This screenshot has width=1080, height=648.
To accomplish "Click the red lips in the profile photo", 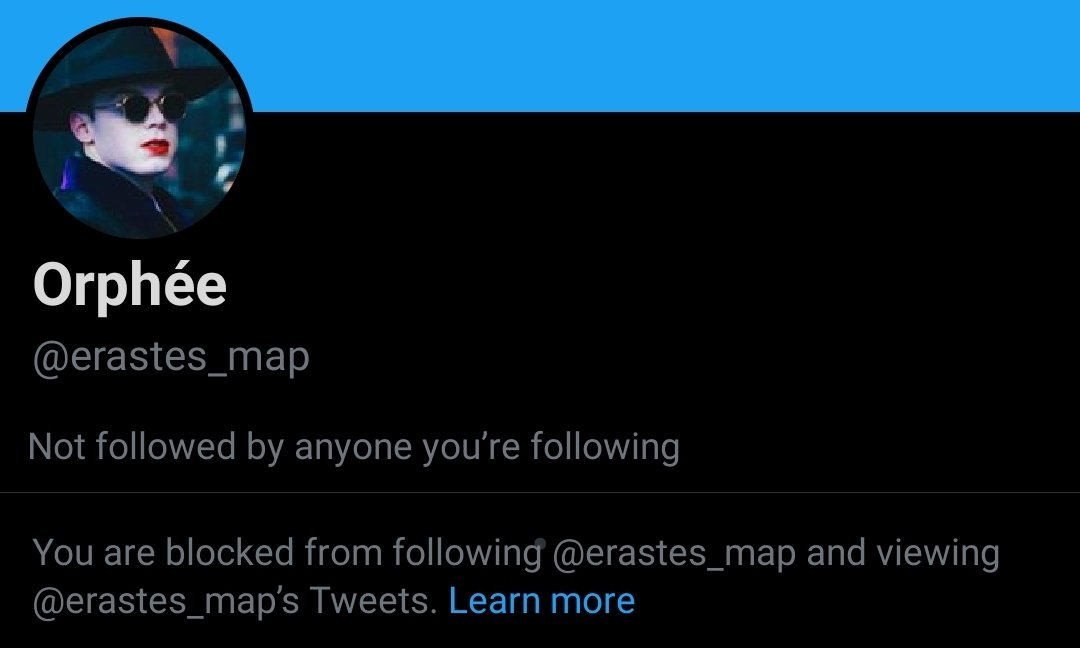I will tap(156, 147).
